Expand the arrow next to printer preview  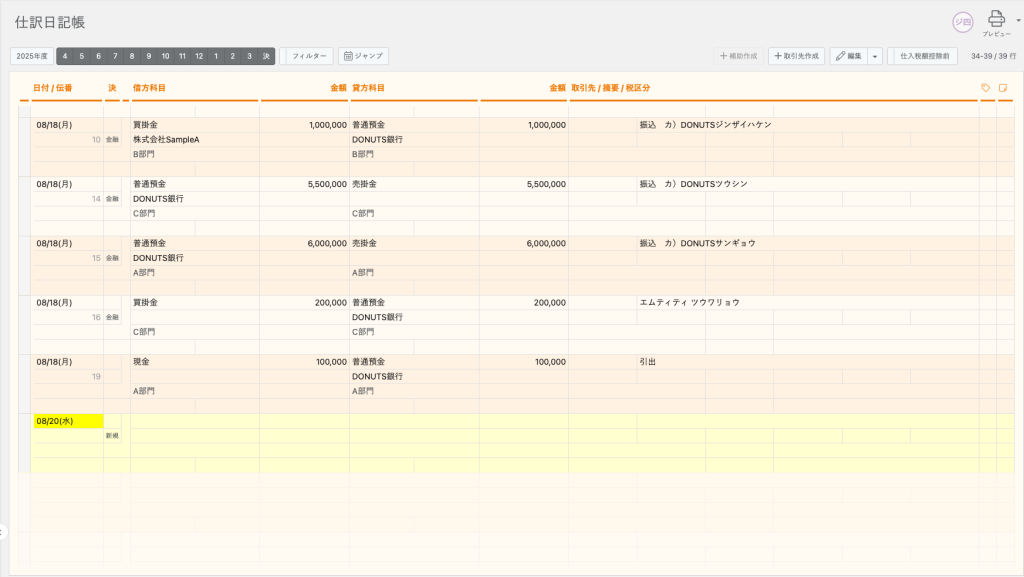click(1018, 20)
